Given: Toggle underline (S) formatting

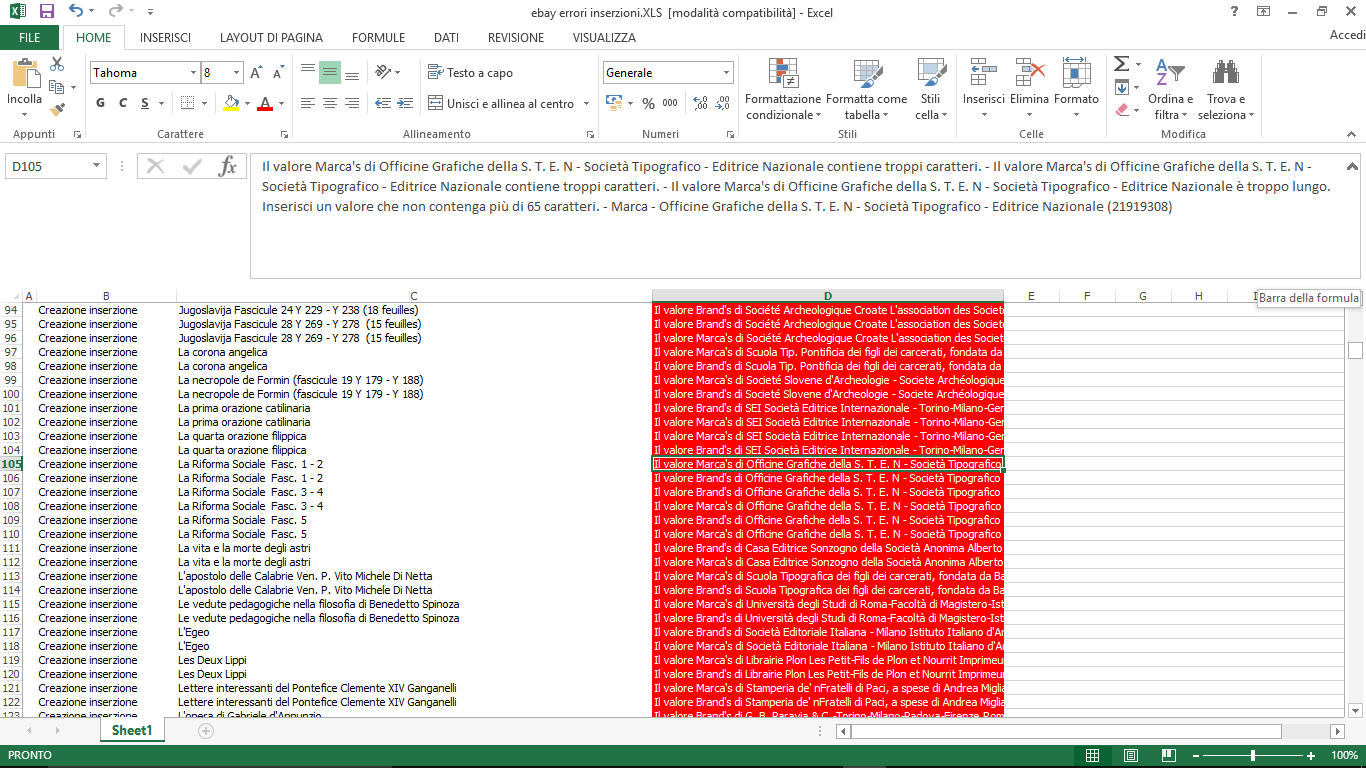Looking at the screenshot, I should [x=145, y=103].
